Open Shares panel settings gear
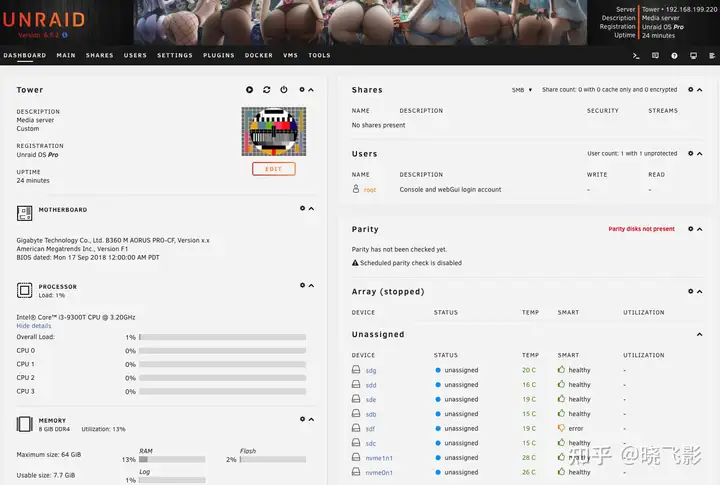 (x=690, y=90)
